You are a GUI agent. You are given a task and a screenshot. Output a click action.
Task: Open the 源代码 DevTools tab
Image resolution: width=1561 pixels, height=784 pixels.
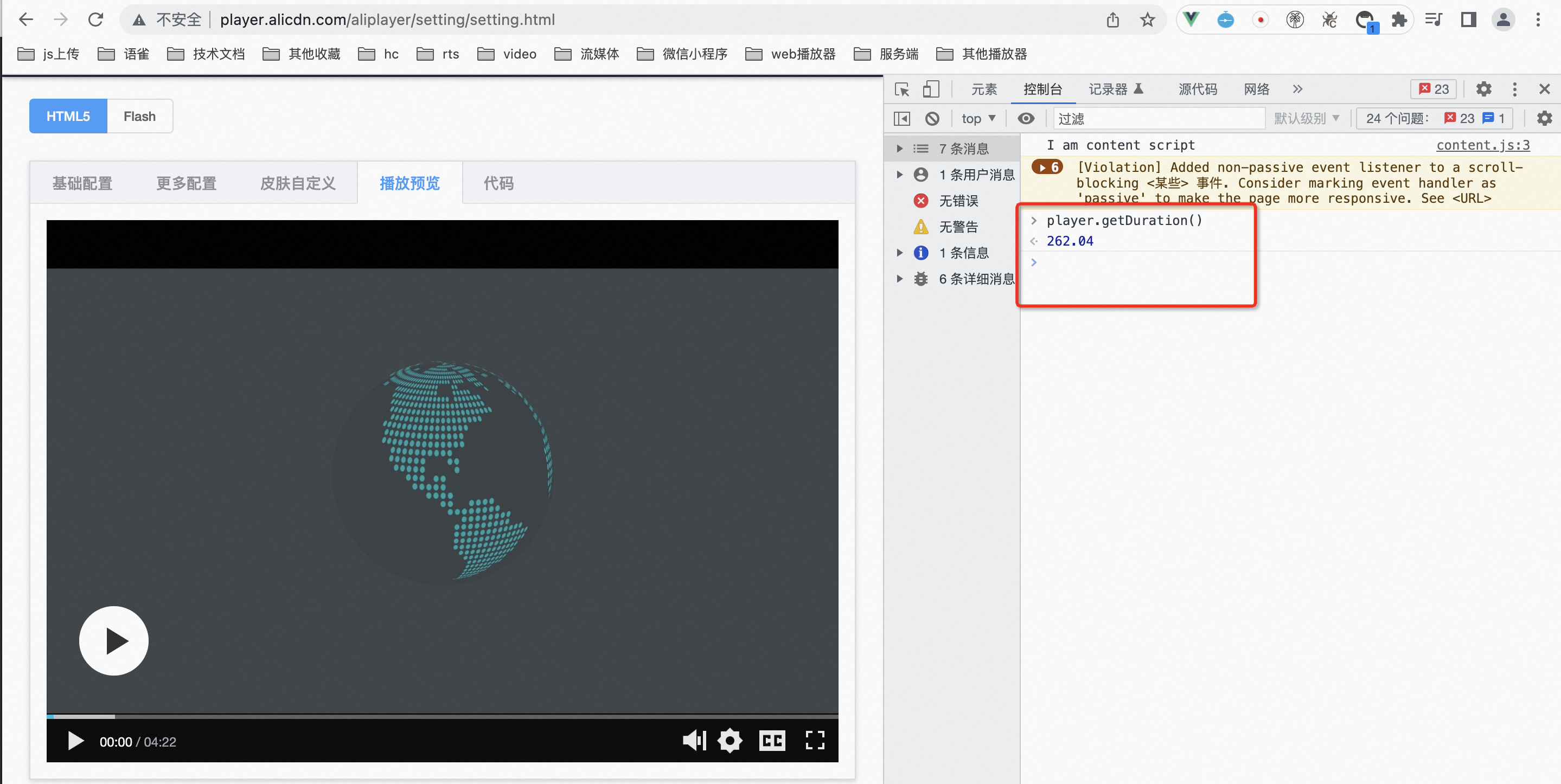1198,89
